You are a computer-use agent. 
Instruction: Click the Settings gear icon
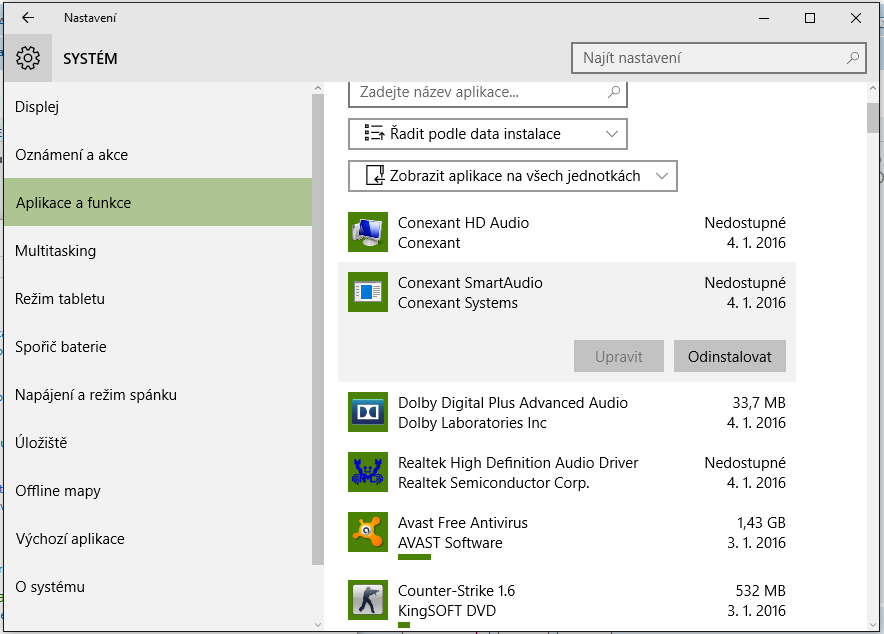(x=28, y=58)
